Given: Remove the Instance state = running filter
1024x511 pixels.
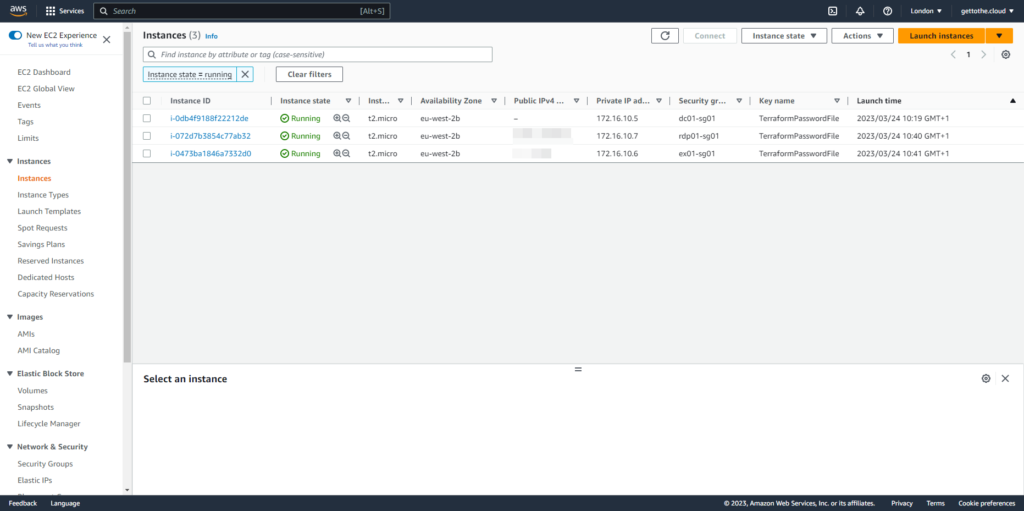Looking at the screenshot, I should [x=245, y=74].
